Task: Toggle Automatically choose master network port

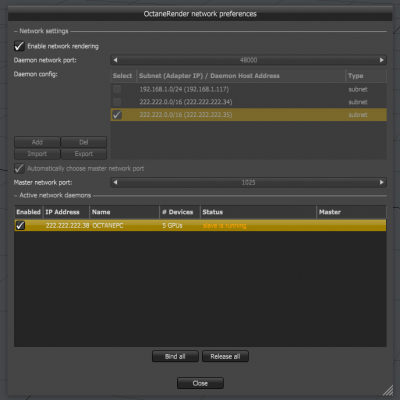Action: [x=19, y=168]
